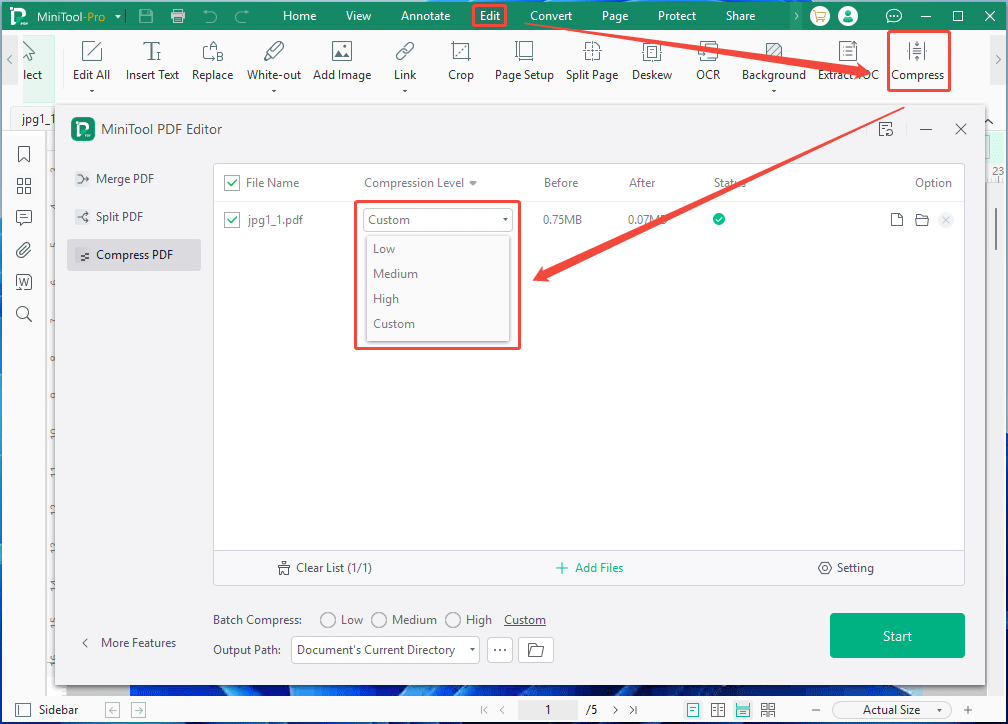Open the Compression Level column dropdown
This screenshot has height=724, width=1008.
click(475, 183)
